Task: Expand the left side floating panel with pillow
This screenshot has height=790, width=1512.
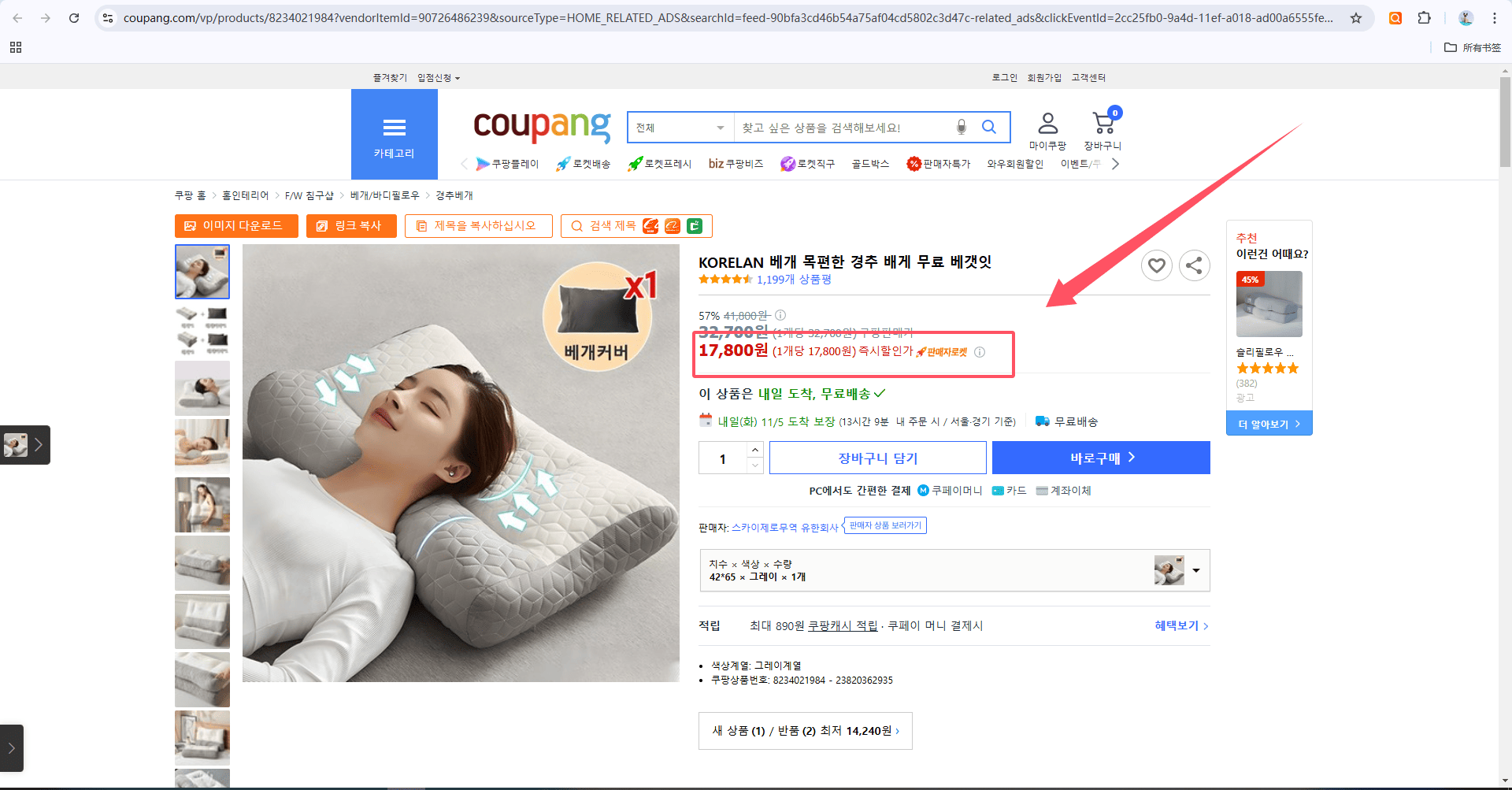Action: [x=25, y=445]
